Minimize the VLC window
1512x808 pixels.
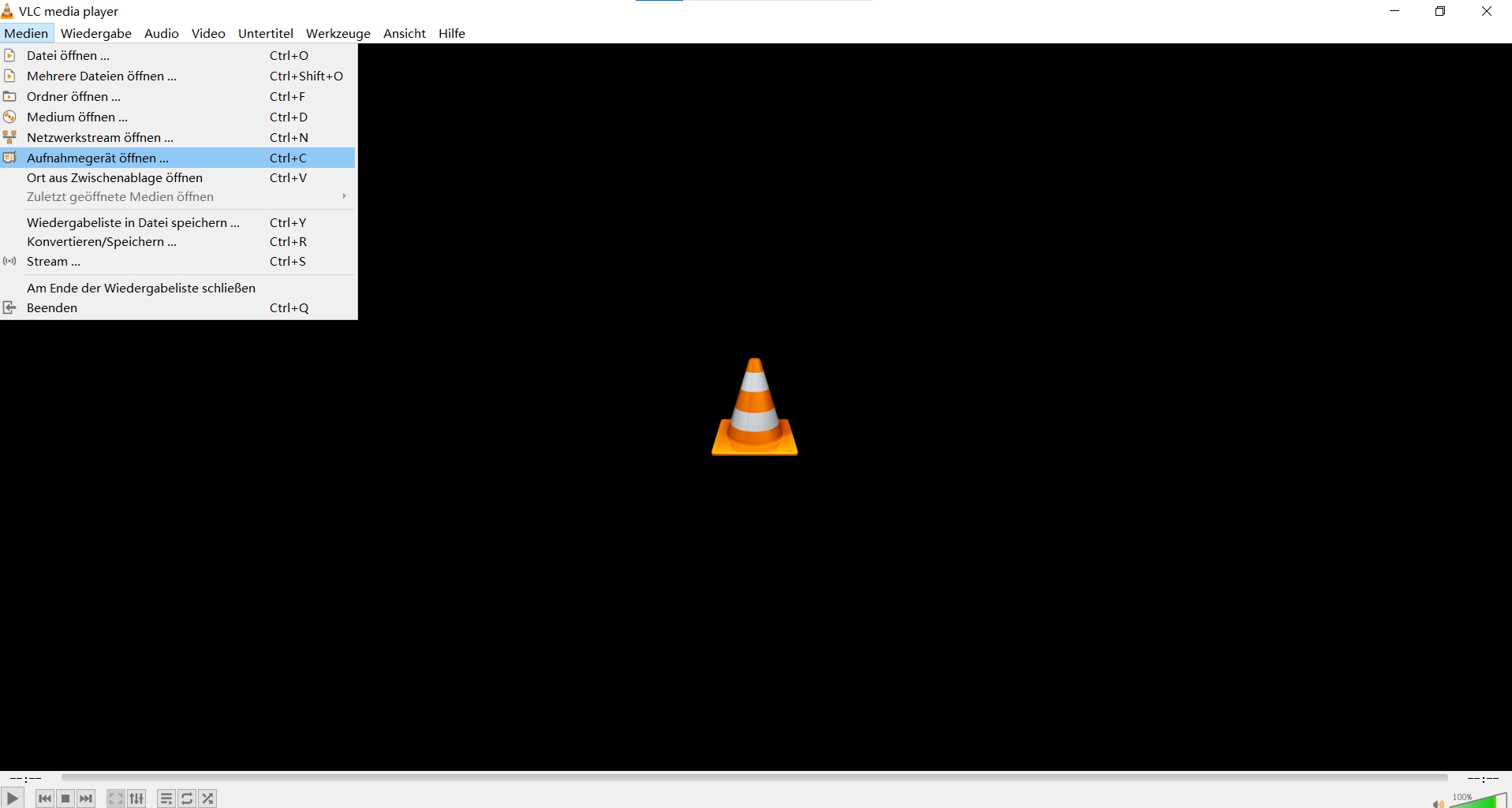1394,11
